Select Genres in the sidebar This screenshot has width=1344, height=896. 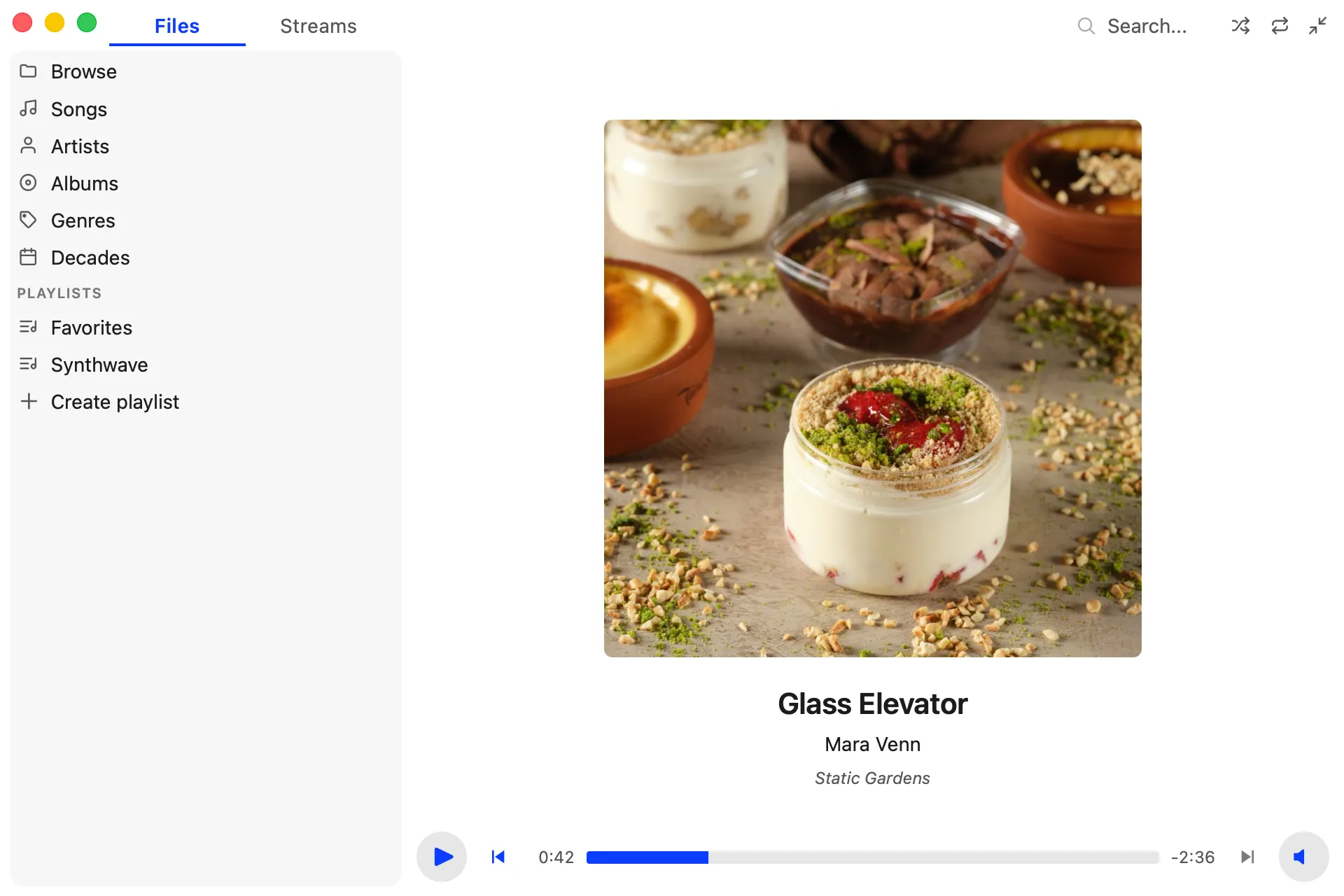[x=206, y=220]
